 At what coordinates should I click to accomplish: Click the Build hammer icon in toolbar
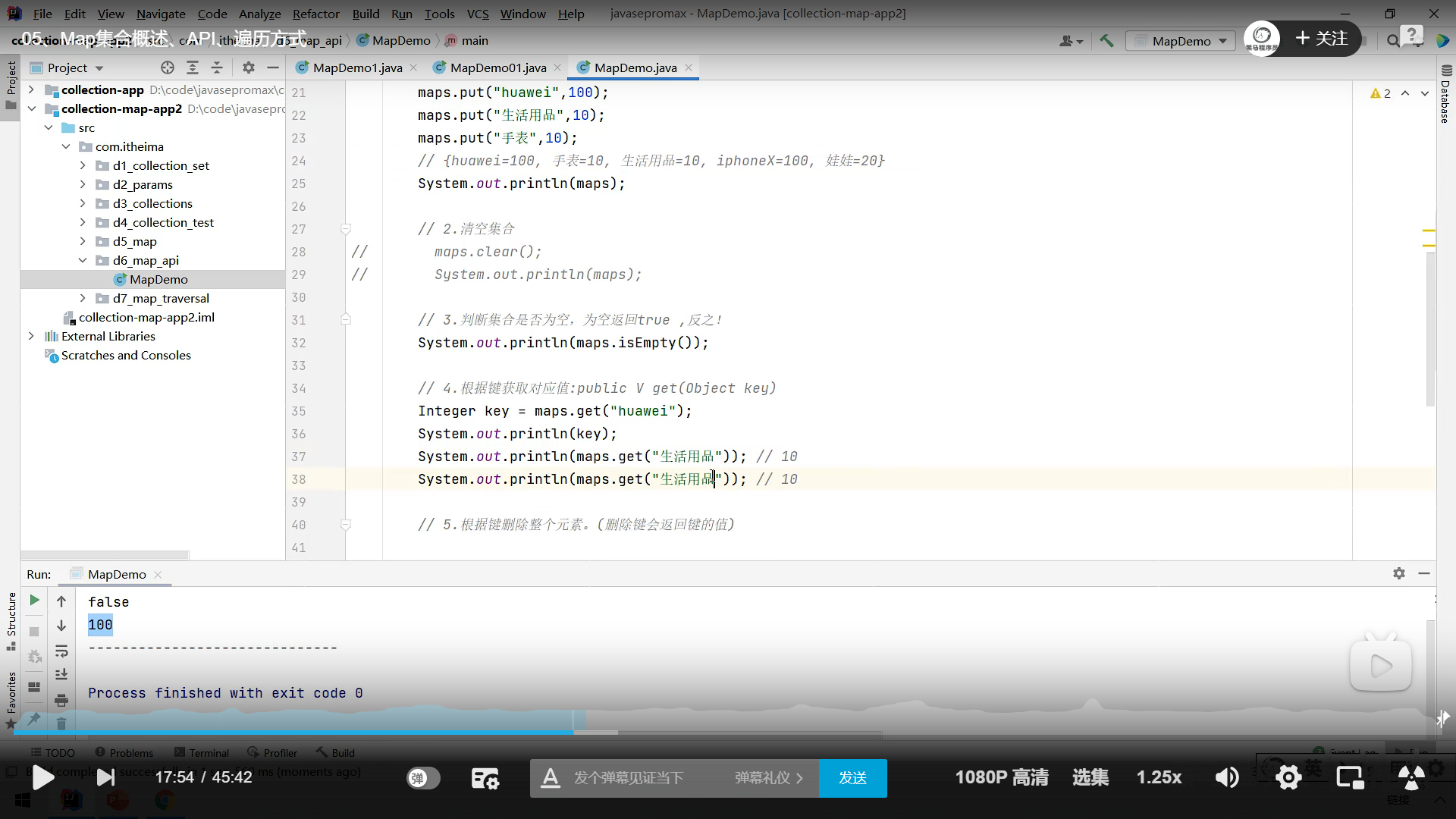(x=1106, y=41)
